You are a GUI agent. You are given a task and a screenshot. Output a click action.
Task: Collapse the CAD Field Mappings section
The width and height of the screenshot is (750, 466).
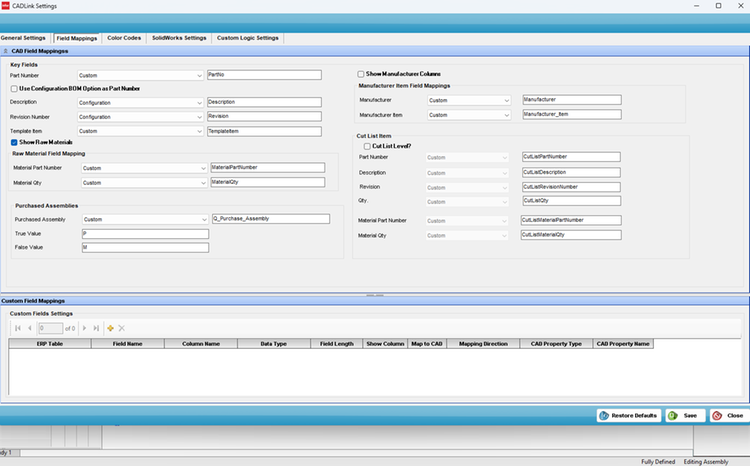pos(5,51)
